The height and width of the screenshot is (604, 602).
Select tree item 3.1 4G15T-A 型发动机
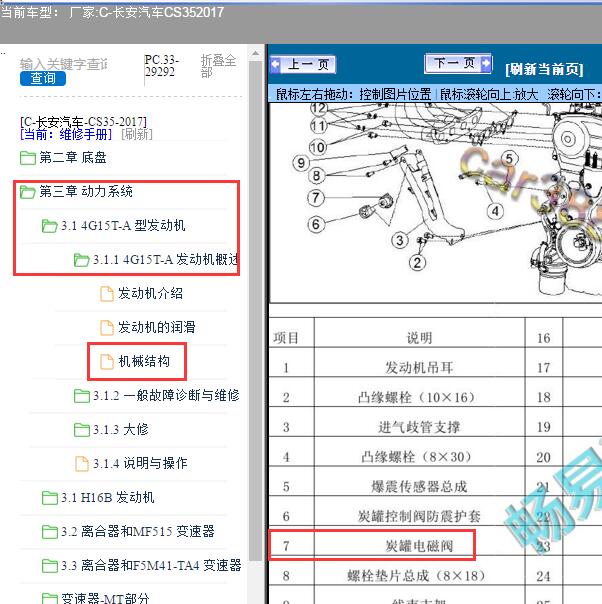[x=123, y=225]
